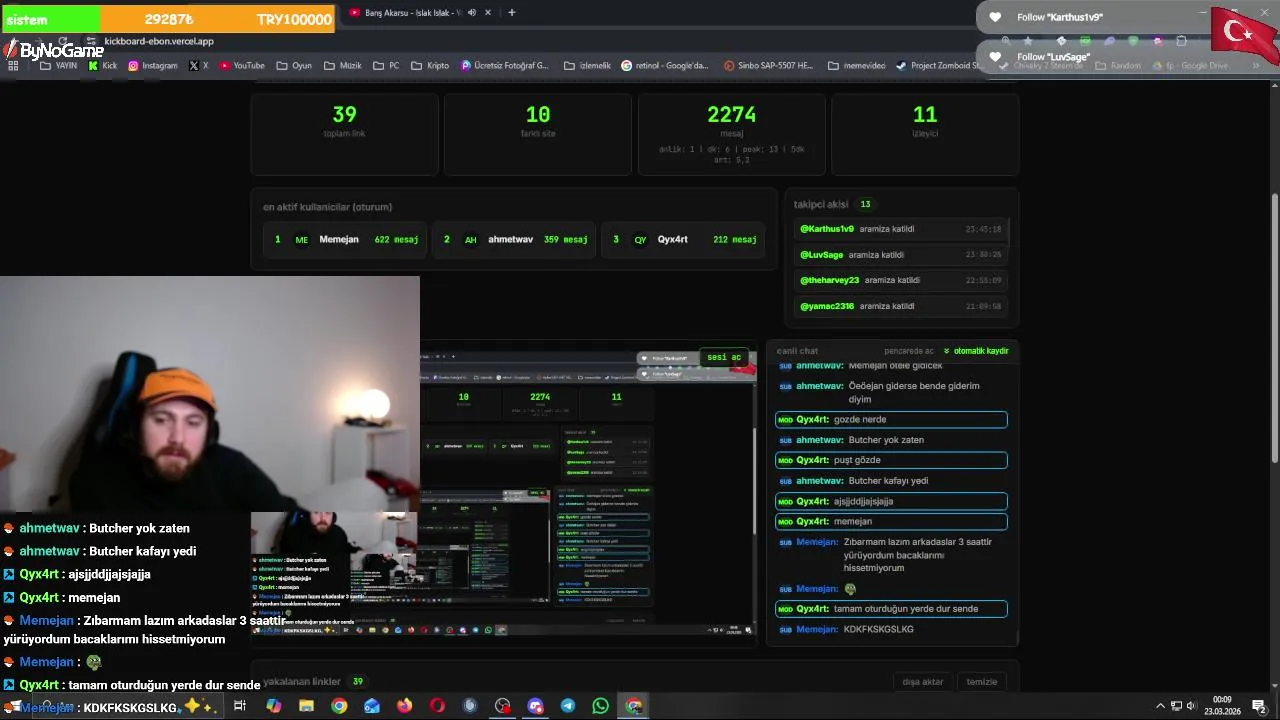Open WhatsApp from the taskbar
1280x720 pixels.
tap(600, 706)
